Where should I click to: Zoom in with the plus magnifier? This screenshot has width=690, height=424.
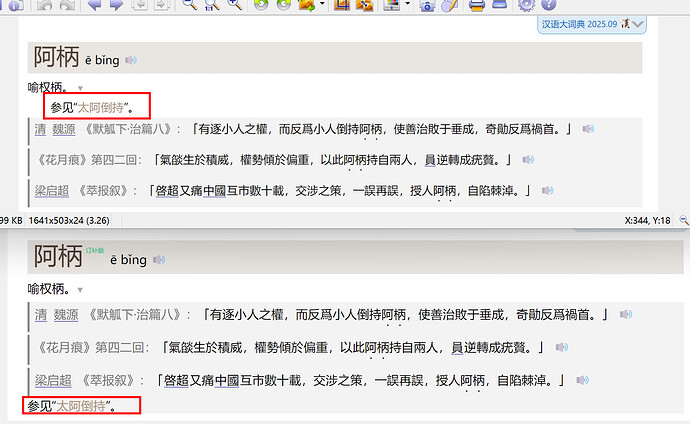235,5
